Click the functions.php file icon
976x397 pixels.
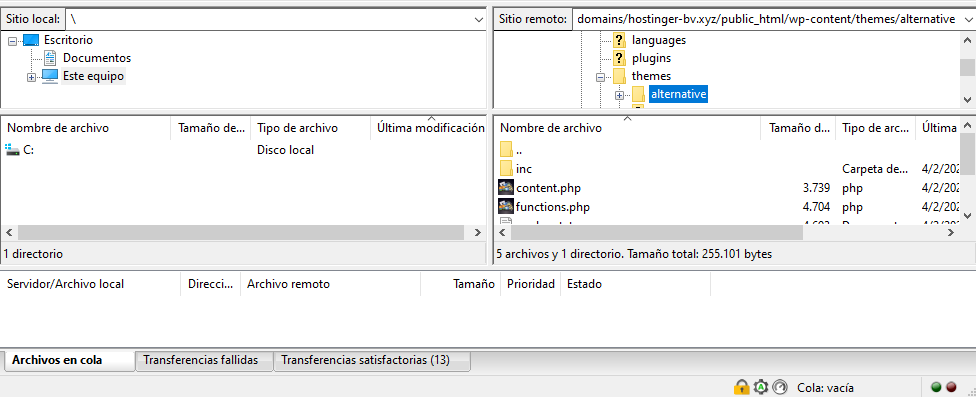pos(506,207)
